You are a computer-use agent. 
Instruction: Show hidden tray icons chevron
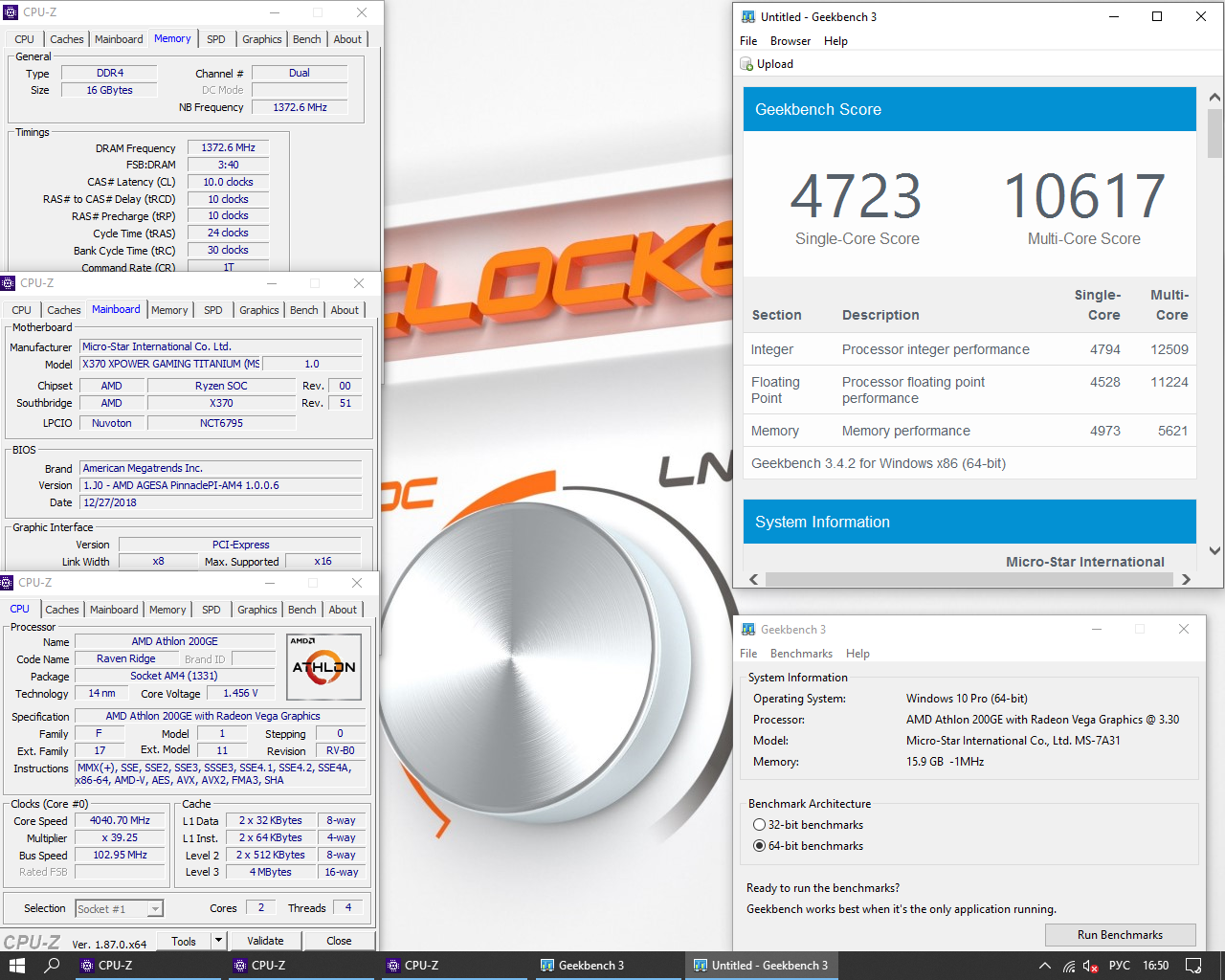[x=1044, y=966]
